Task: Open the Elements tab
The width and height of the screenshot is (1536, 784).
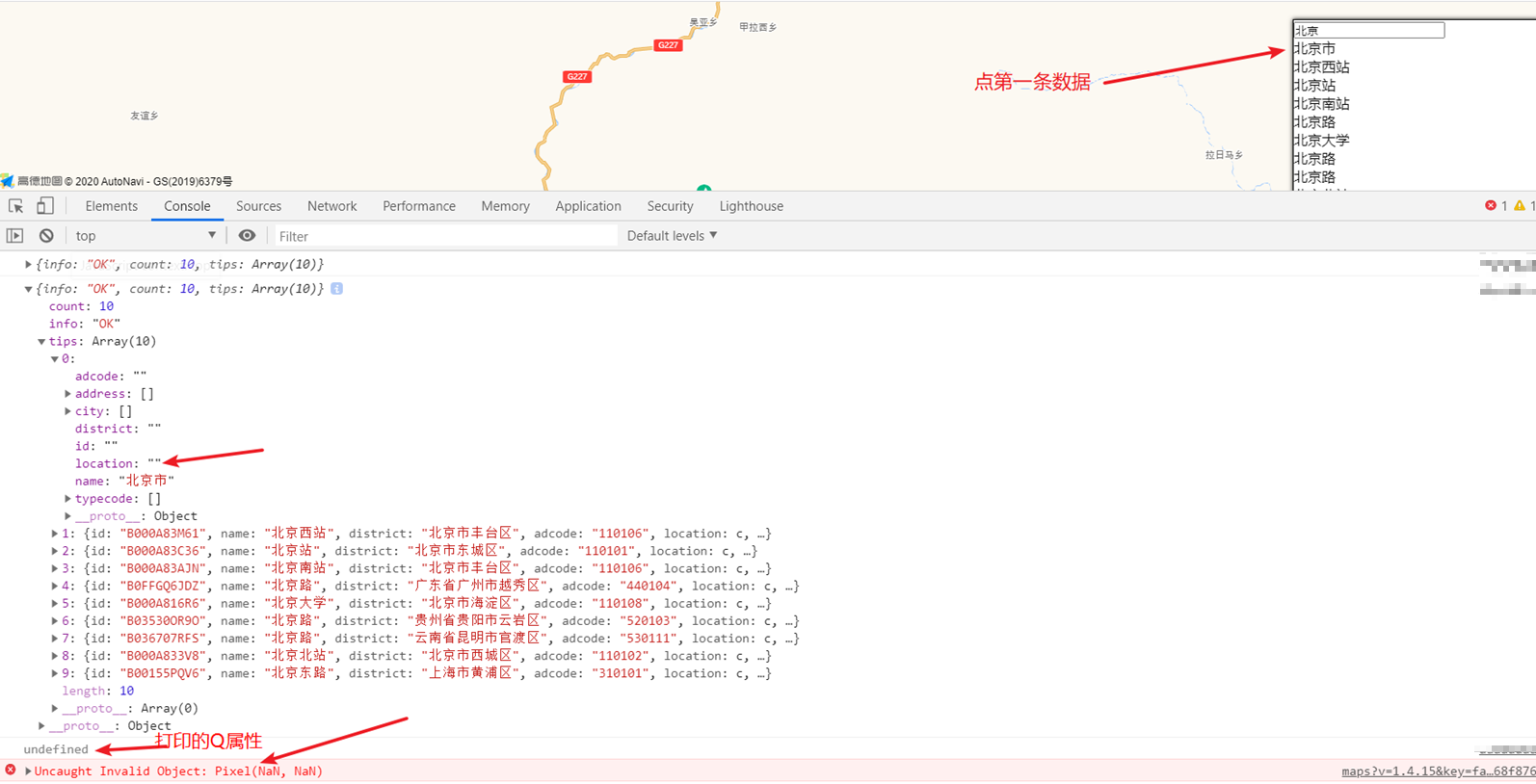Action: (x=111, y=206)
